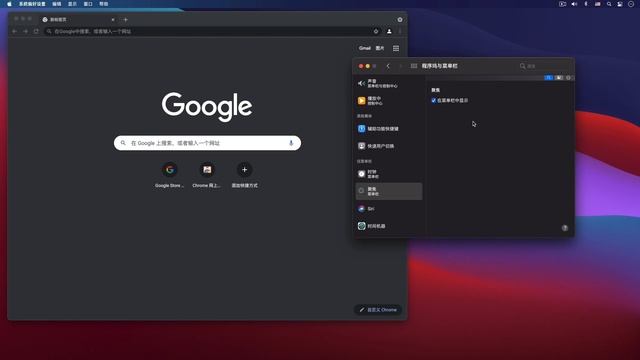Toggle Show in Menu Bar checkbox

(433, 100)
